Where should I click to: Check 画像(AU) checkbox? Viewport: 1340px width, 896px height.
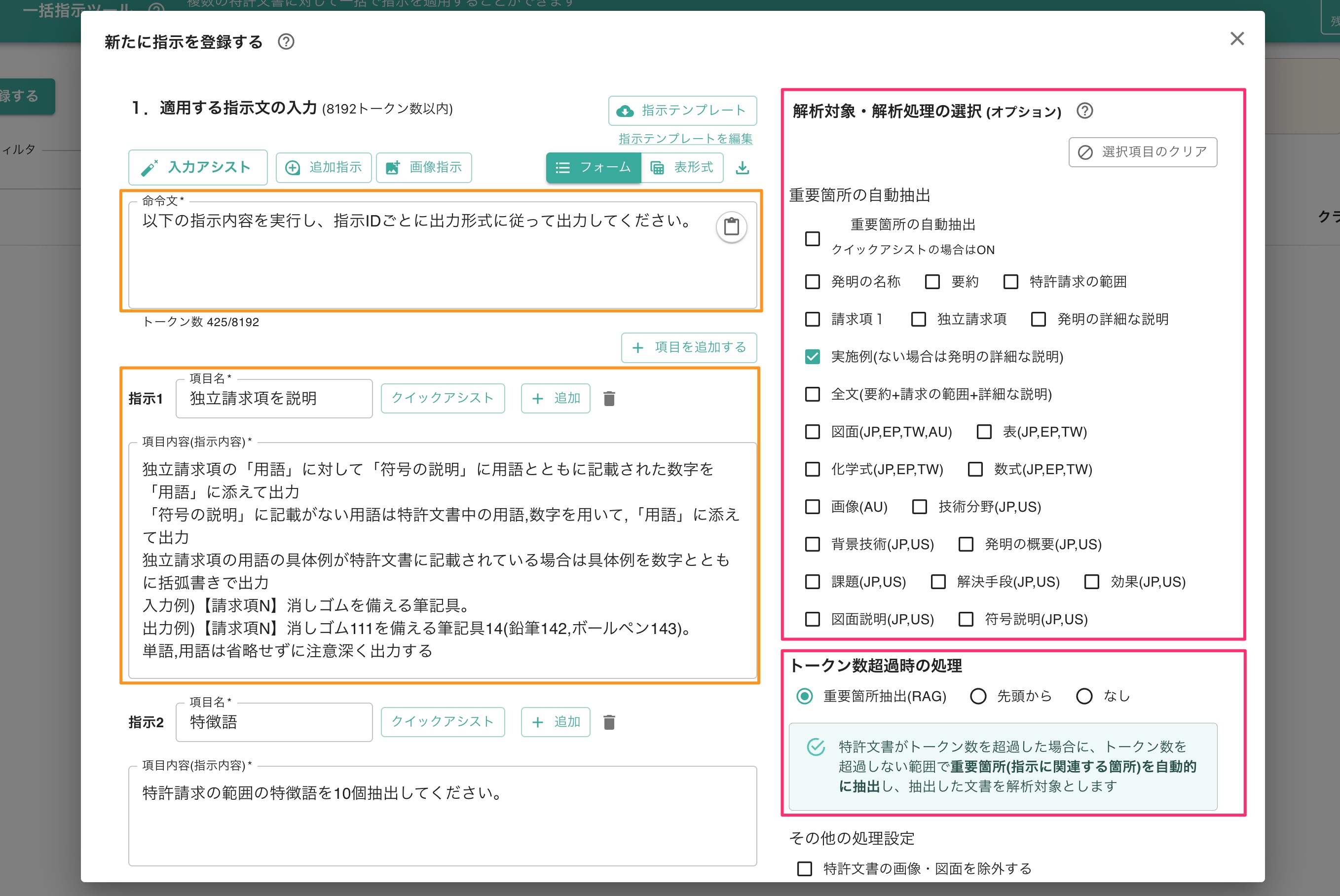(812, 507)
